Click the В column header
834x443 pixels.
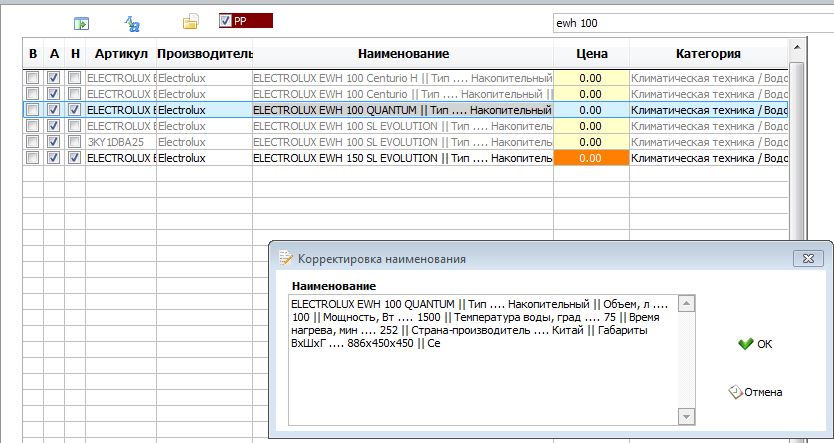(x=33, y=54)
